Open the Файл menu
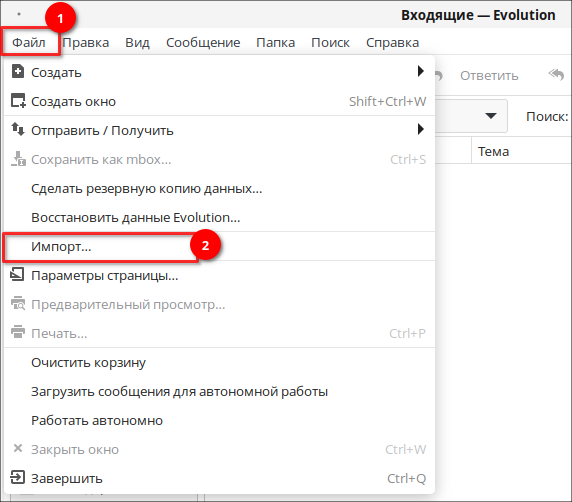 click(x=29, y=43)
